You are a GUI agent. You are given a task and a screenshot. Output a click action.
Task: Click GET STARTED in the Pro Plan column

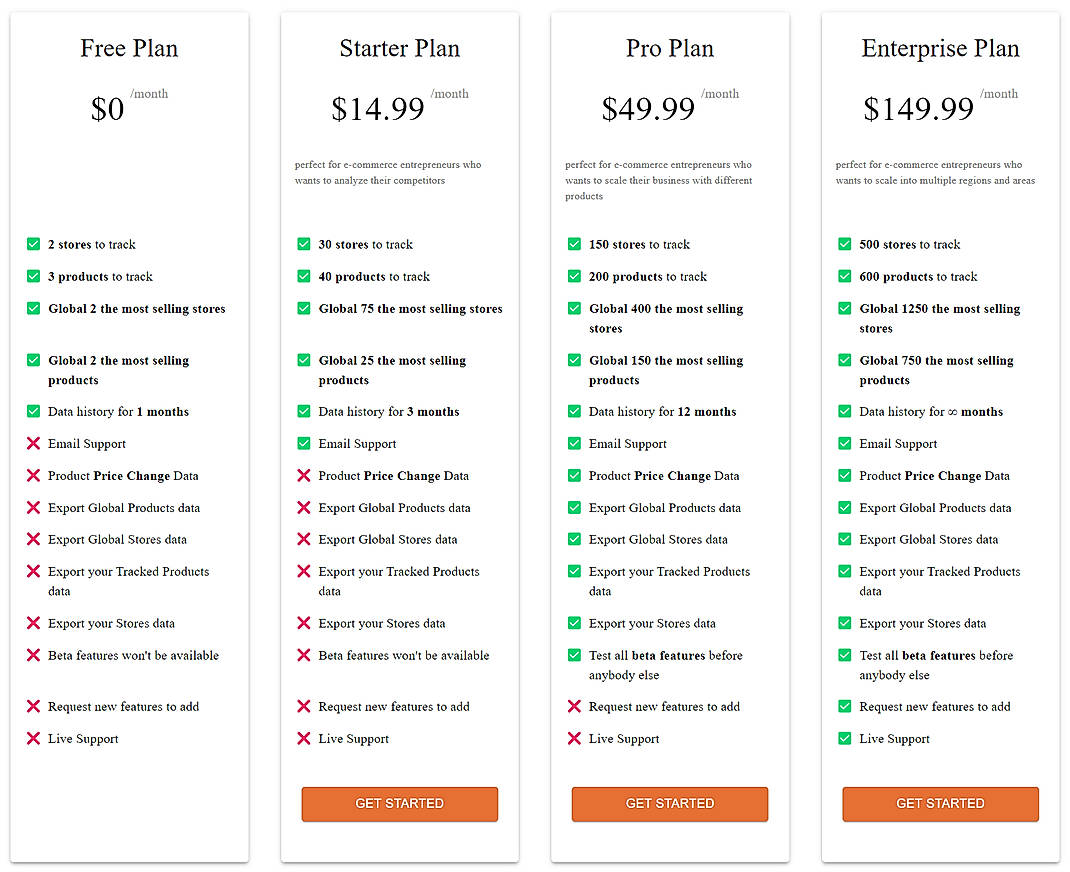pyautogui.click(x=669, y=804)
